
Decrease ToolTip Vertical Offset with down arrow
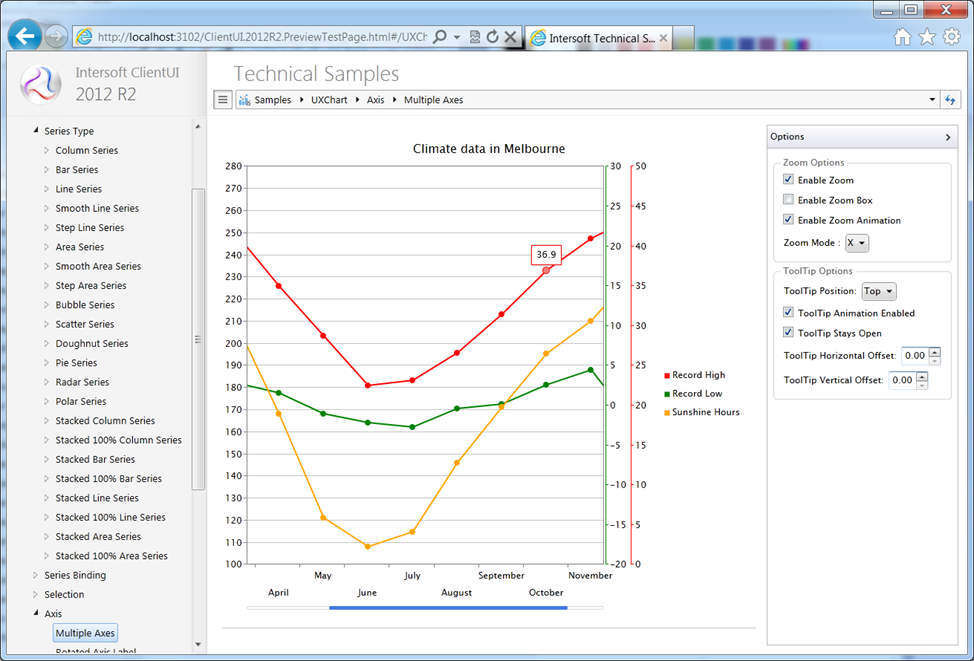pyautogui.click(x=922, y=385)
